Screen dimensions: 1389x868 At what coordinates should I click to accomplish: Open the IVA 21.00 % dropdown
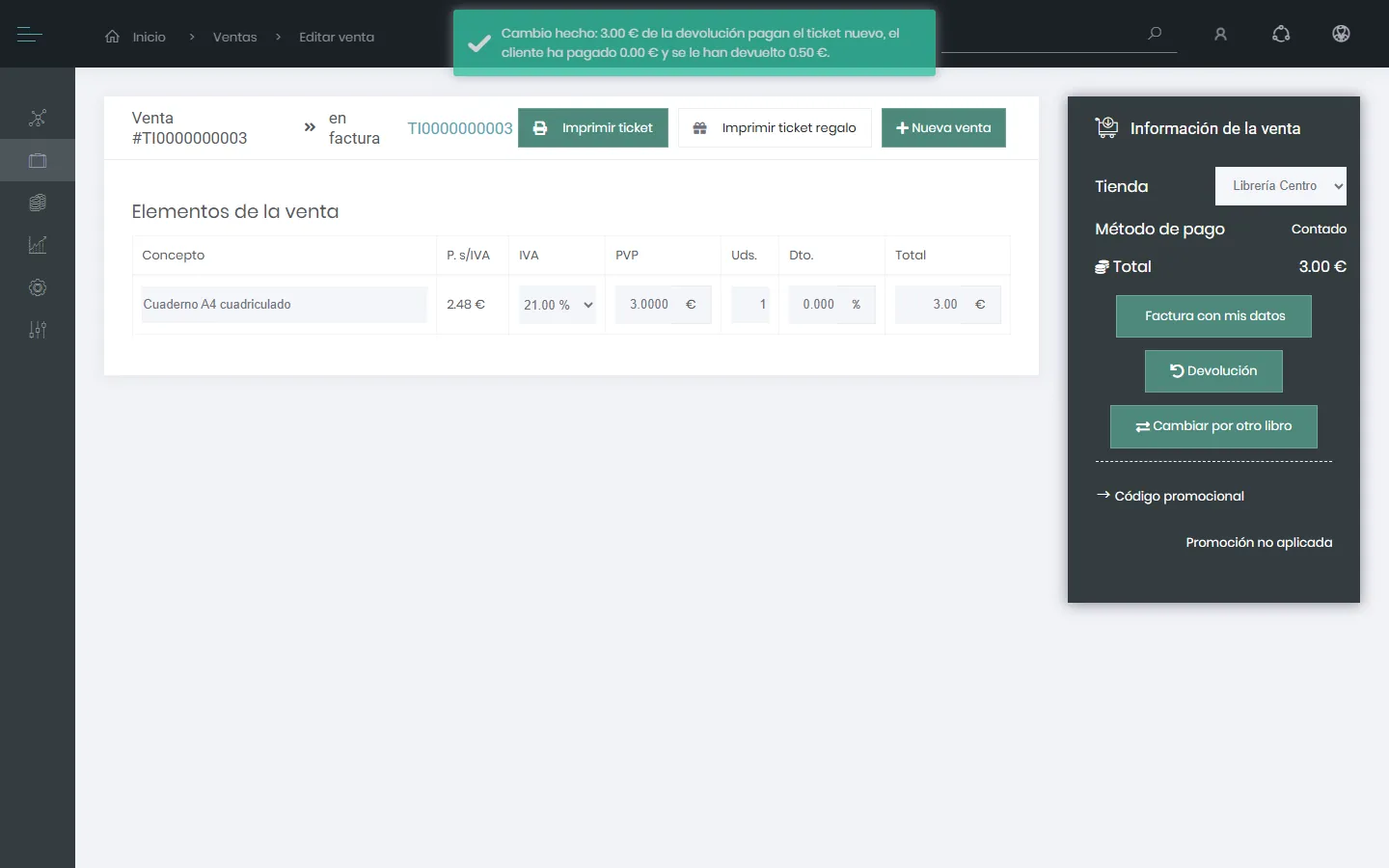coord(558,305)
